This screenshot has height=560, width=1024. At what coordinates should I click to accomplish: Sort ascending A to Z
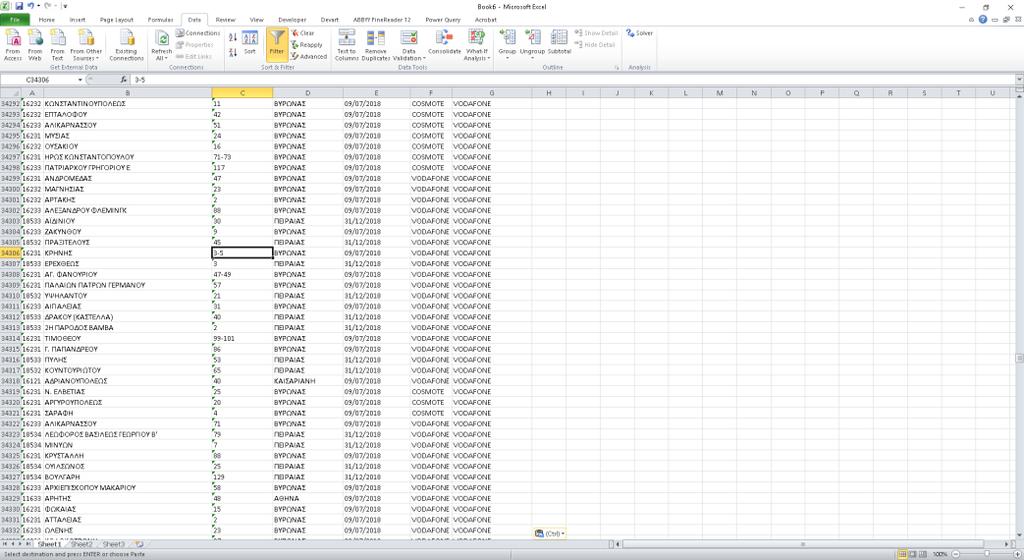233,38
